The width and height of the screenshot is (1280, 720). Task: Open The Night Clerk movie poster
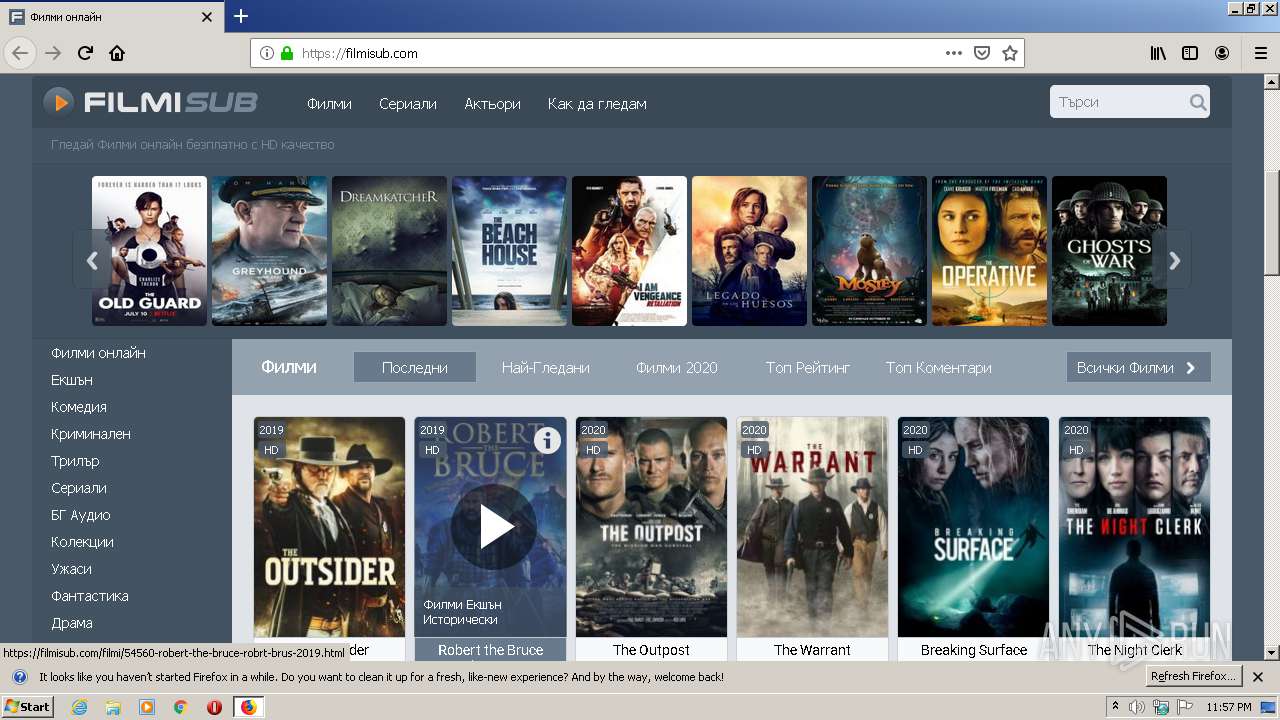(1135, 527)
